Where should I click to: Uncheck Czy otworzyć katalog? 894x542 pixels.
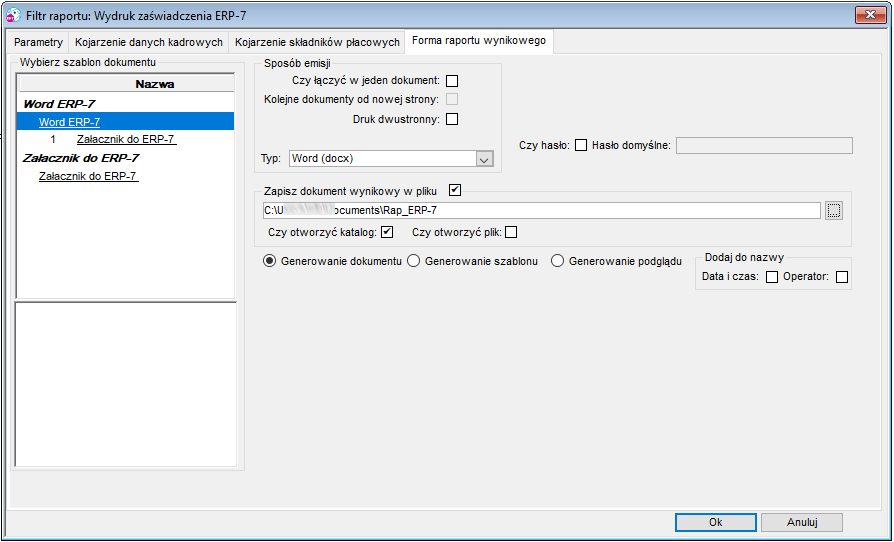388,232
